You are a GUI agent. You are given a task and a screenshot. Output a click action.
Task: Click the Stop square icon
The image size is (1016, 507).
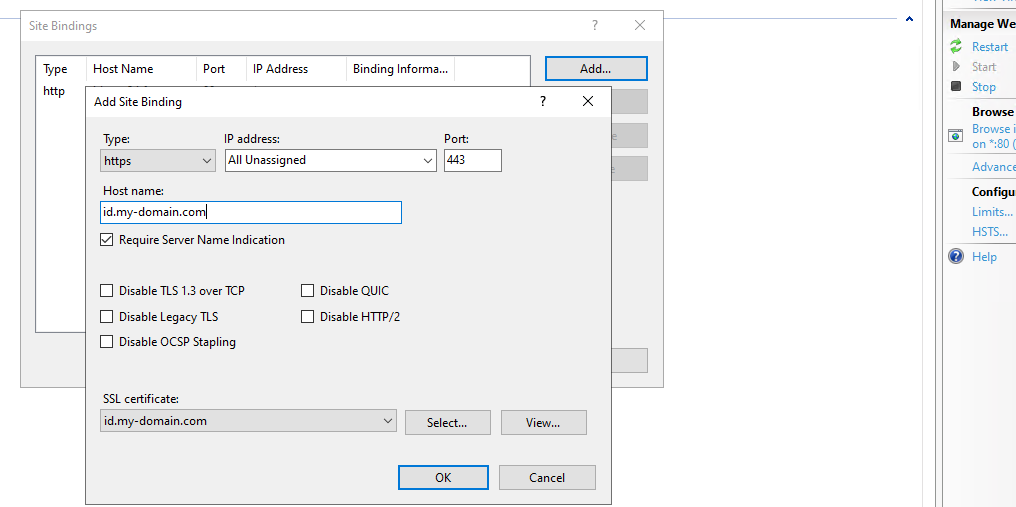coord(956,87)
